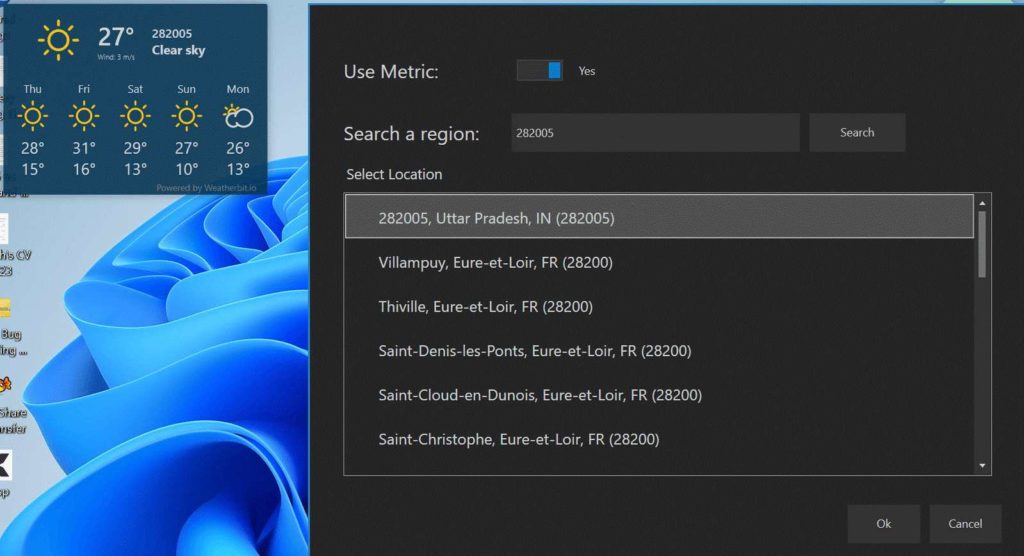Click Sunday's sunny forecast icon
This screenshot has height=556, width=1024.
pyautogui.click(x=186, y=117)
